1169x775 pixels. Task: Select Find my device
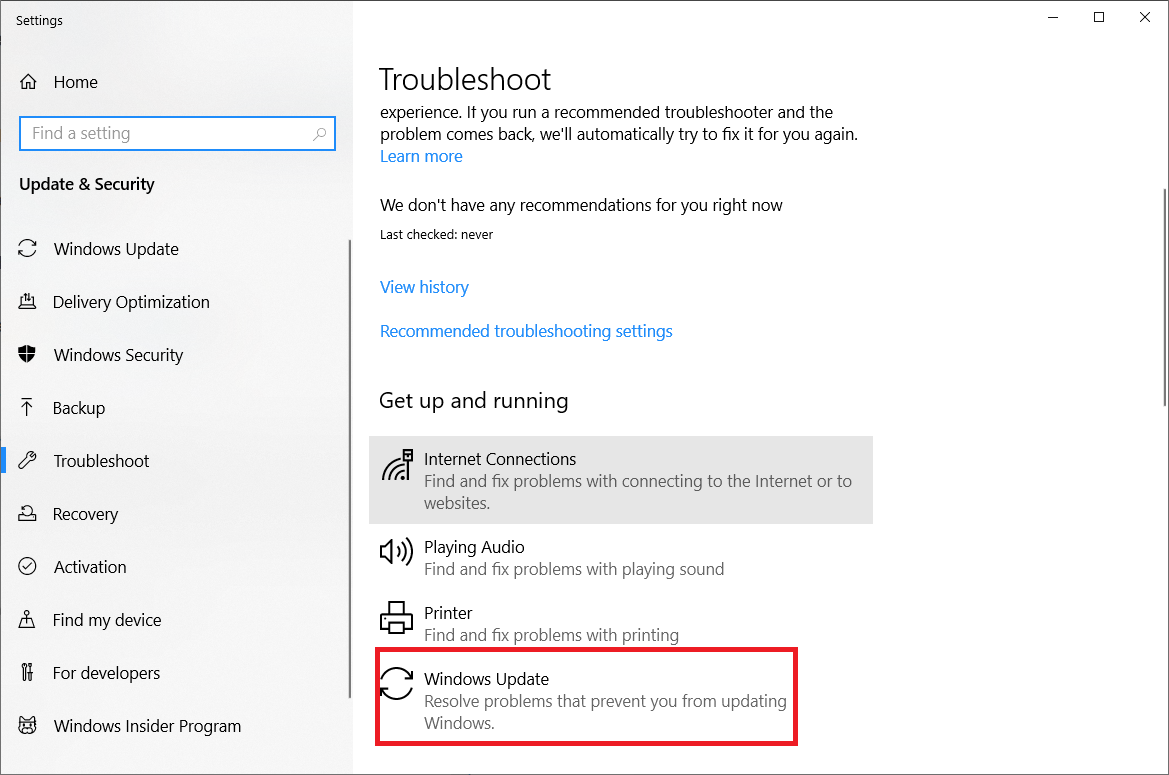pos(107,620)
